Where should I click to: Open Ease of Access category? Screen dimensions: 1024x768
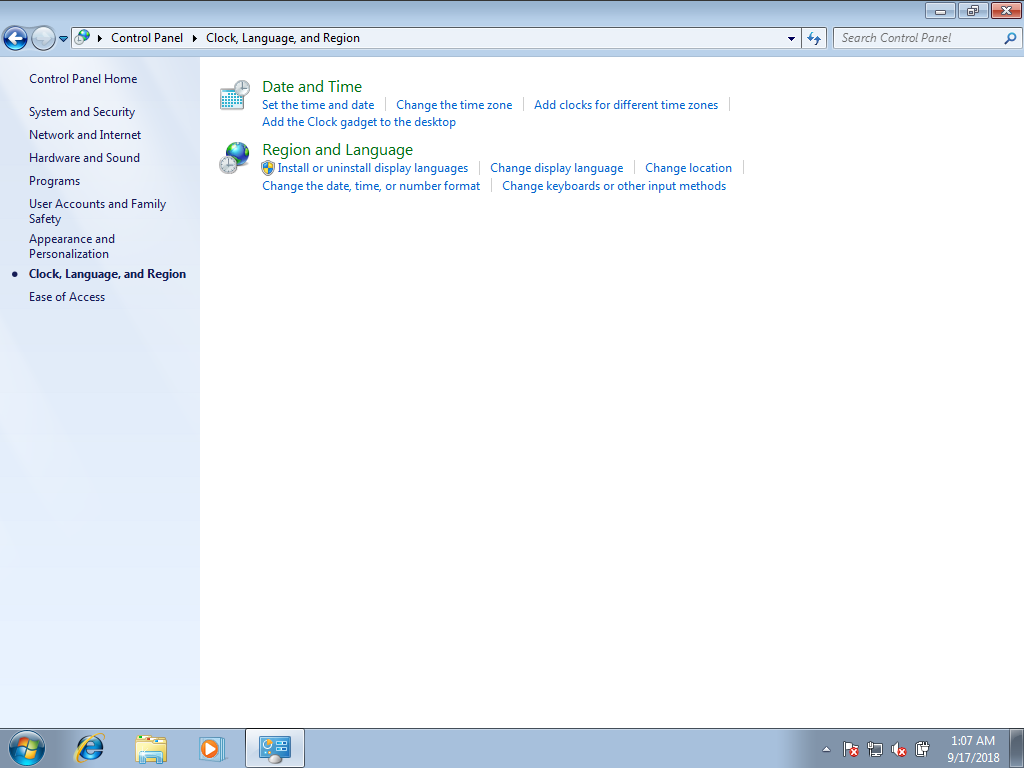pos(67,297)
